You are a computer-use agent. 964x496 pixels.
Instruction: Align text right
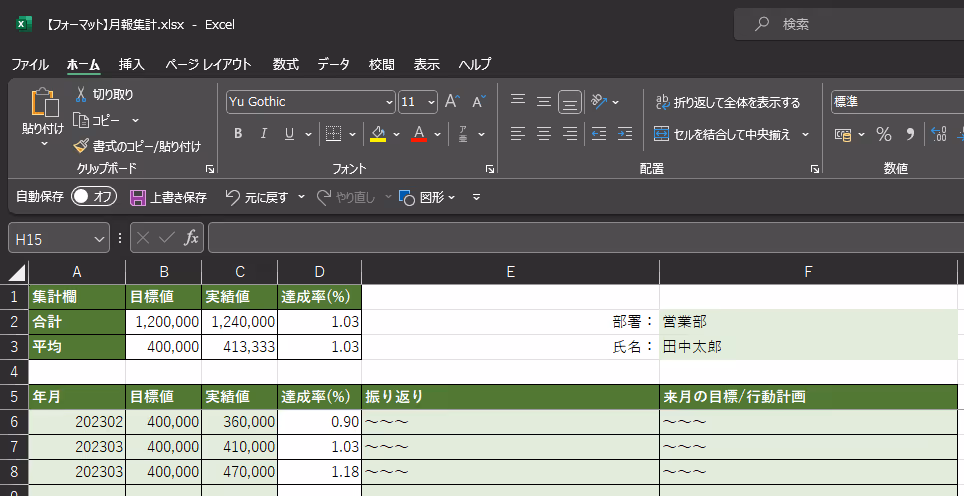570,134
